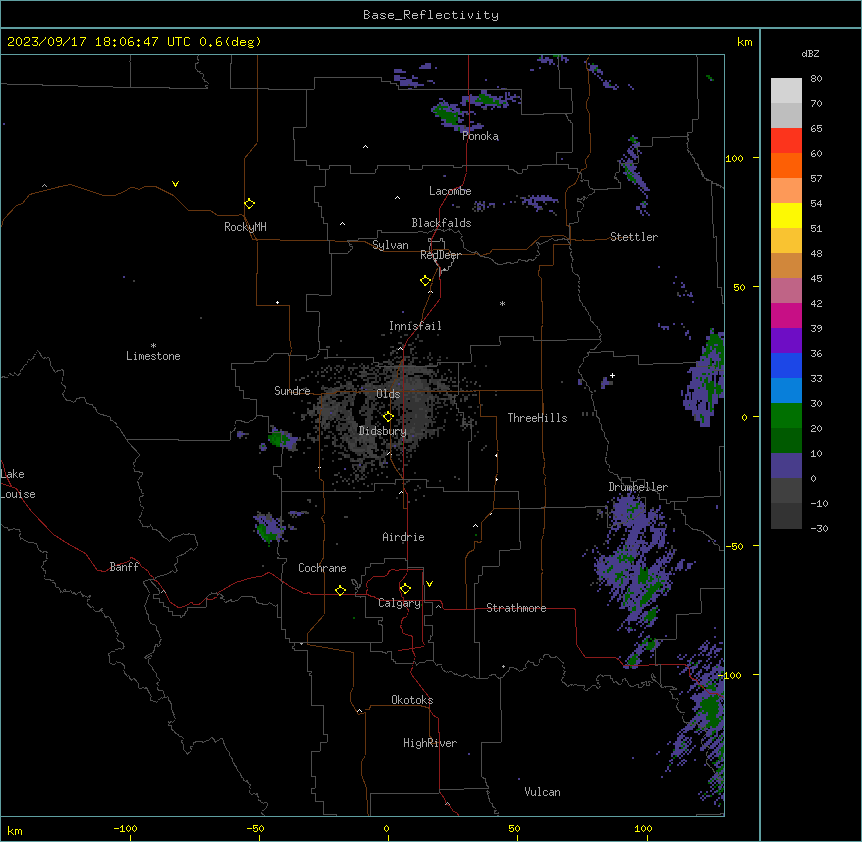This screenshot has height=842, width=862.
Task: Click the Cochrane label
Action: click(322, 568)
